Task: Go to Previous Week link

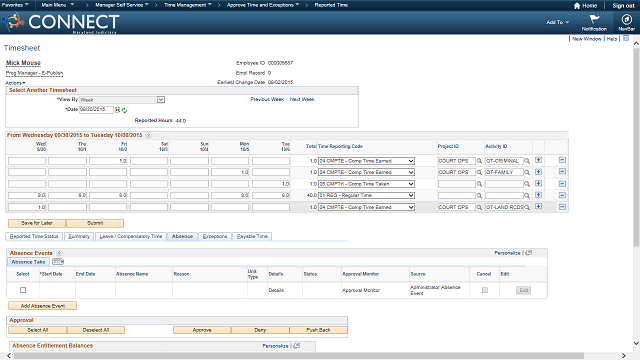Action: (x=267, y=99)
